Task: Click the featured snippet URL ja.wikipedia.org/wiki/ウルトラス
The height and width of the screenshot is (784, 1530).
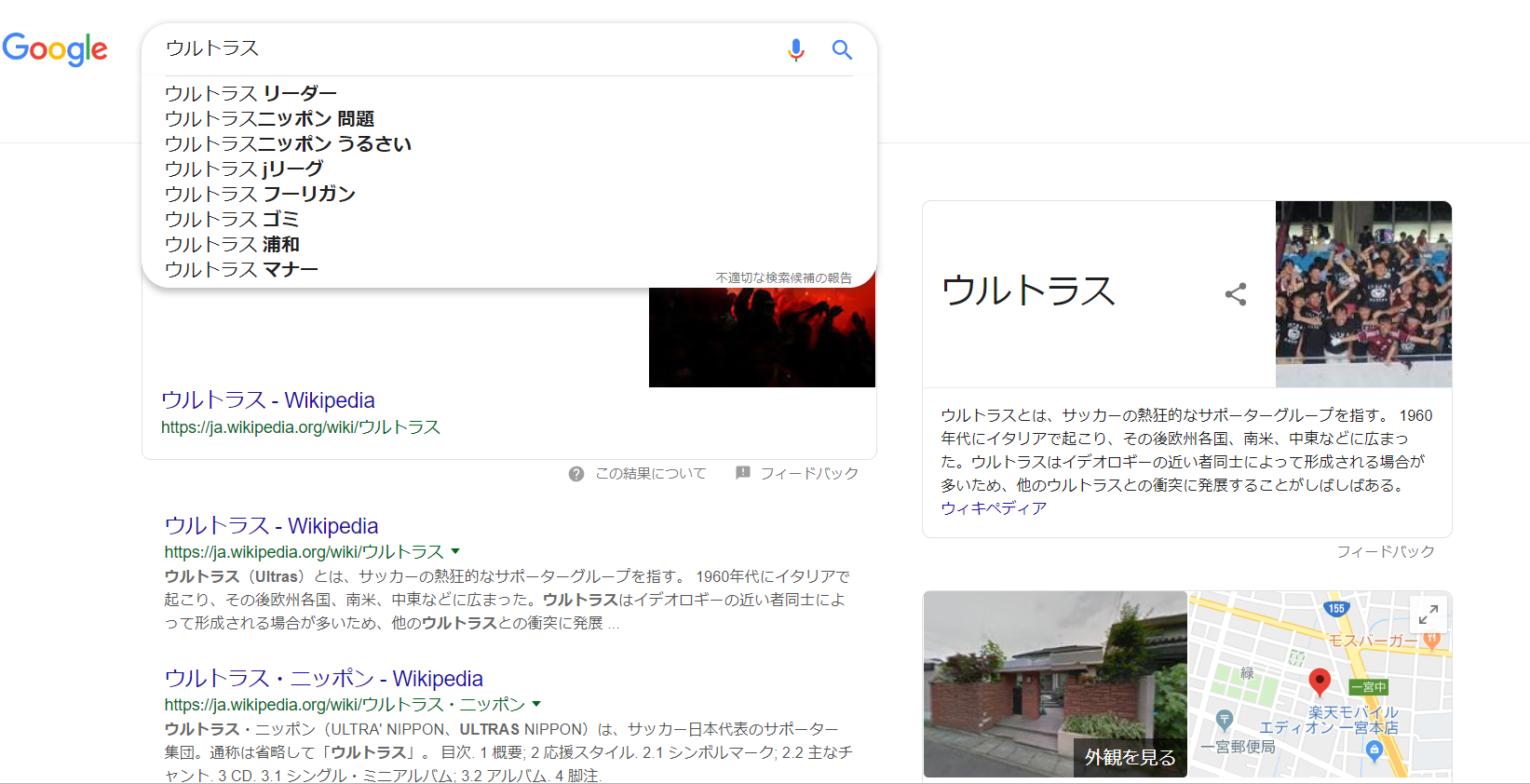Action: (x=301, y=427)
